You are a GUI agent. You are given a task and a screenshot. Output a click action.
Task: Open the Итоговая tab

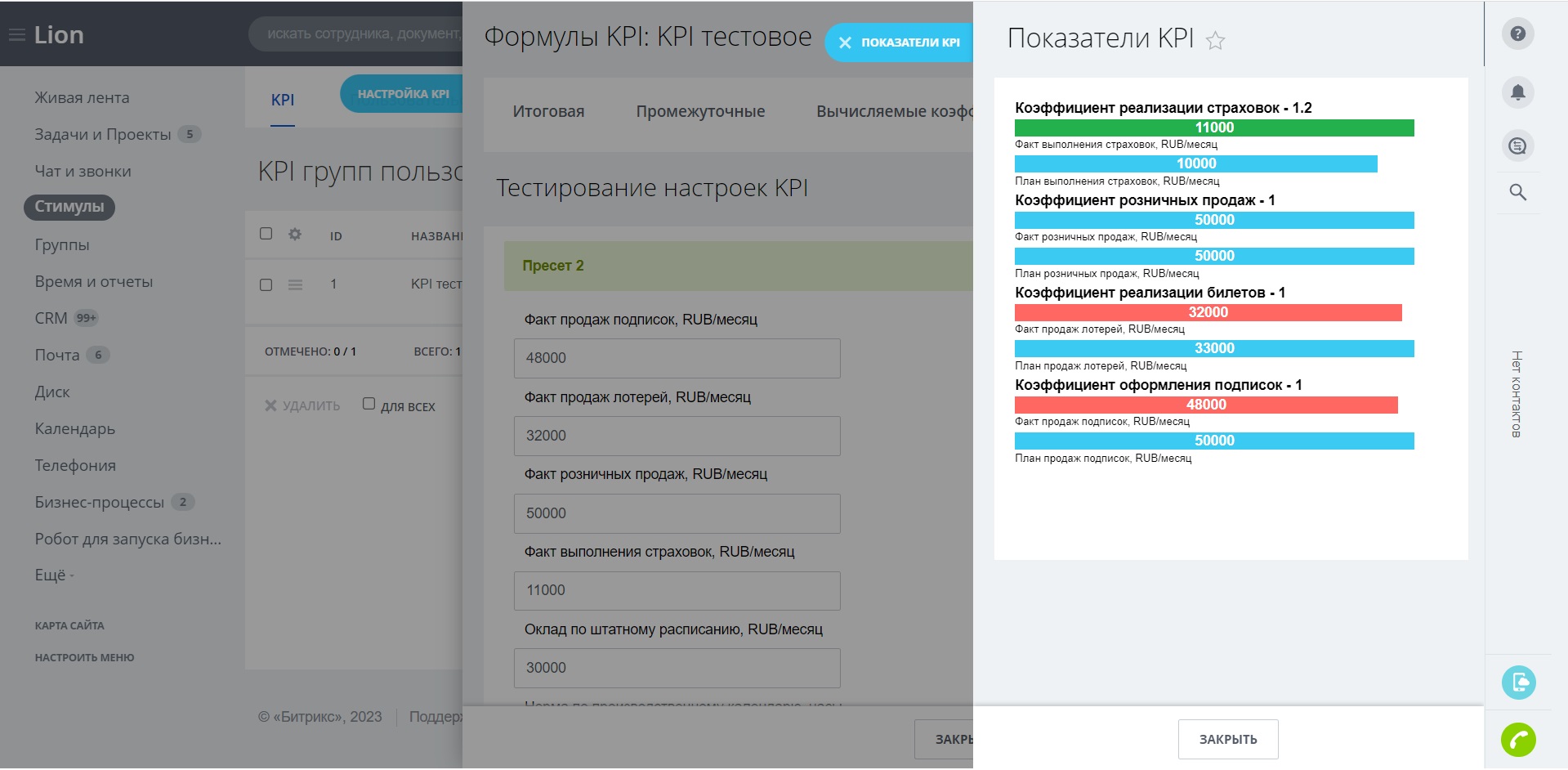point(548,112)
